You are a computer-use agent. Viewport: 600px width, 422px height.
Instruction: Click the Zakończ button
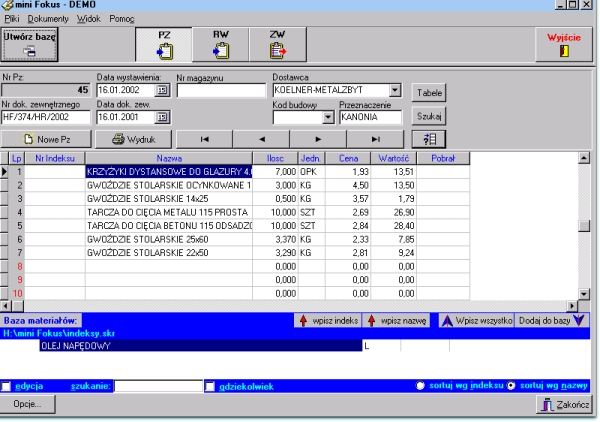564,405
